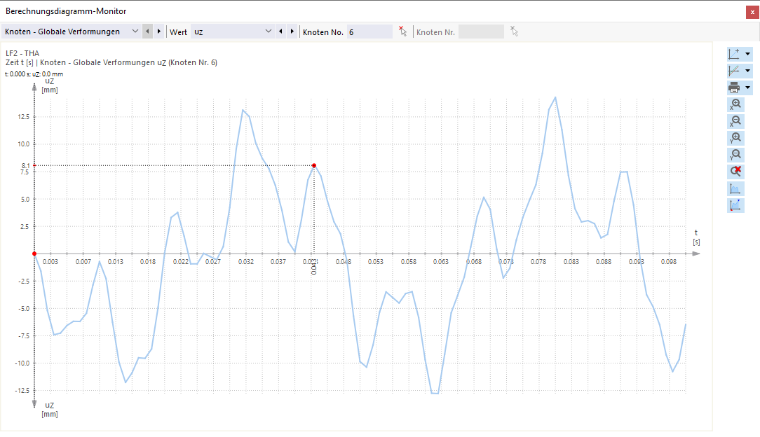Click the 0.098 time axis label
The width and height of the screenshot is (760, 437).
point(669,262)
